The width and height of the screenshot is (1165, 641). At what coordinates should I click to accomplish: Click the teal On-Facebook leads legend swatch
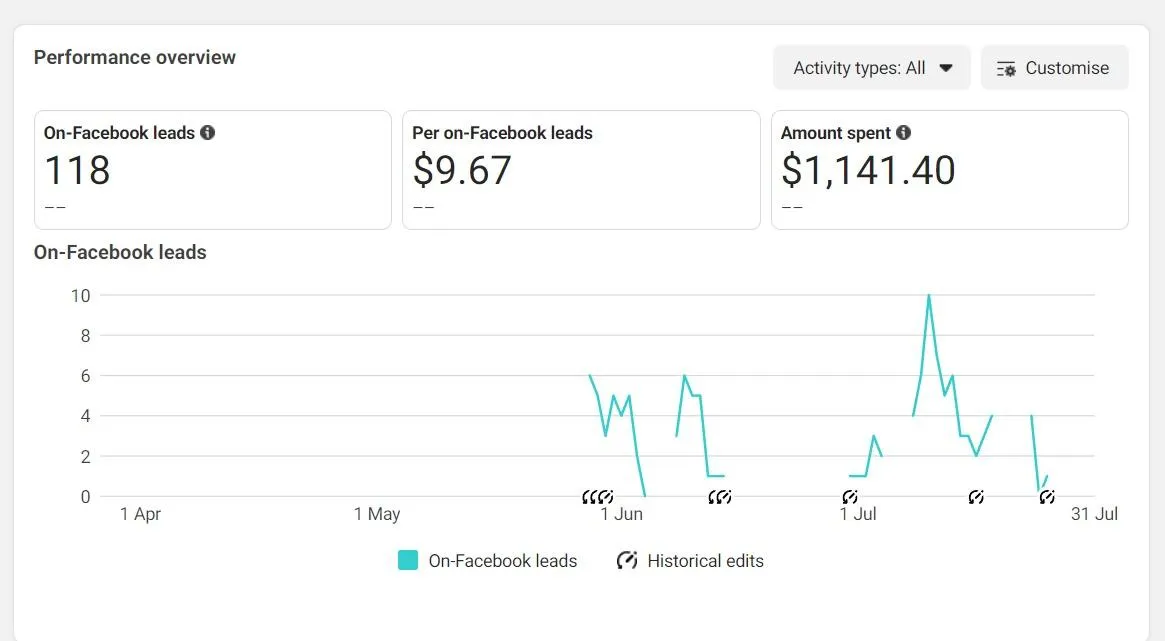click(408, 561)
